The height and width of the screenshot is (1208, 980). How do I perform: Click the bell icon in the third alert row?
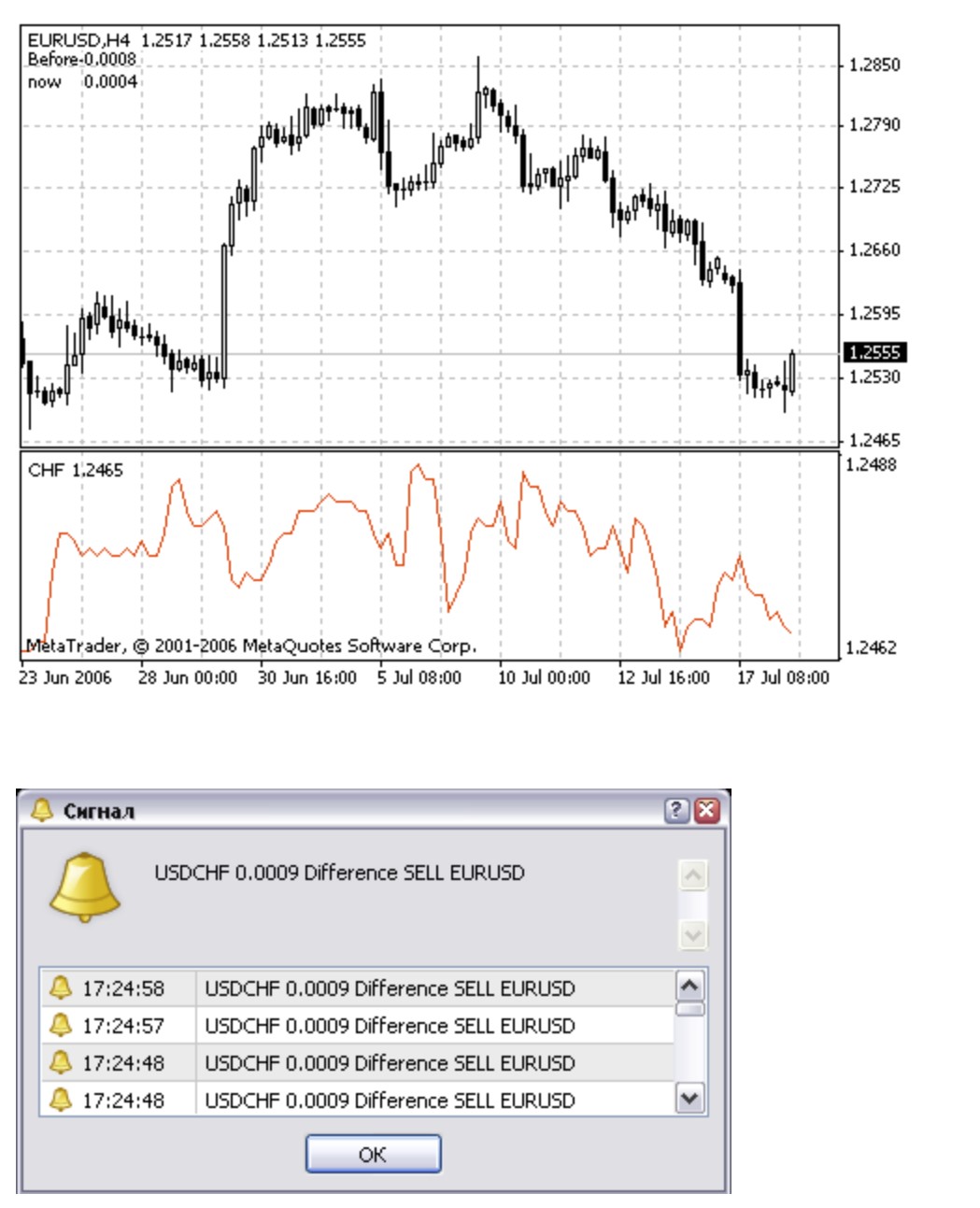tap(61, 1062)
